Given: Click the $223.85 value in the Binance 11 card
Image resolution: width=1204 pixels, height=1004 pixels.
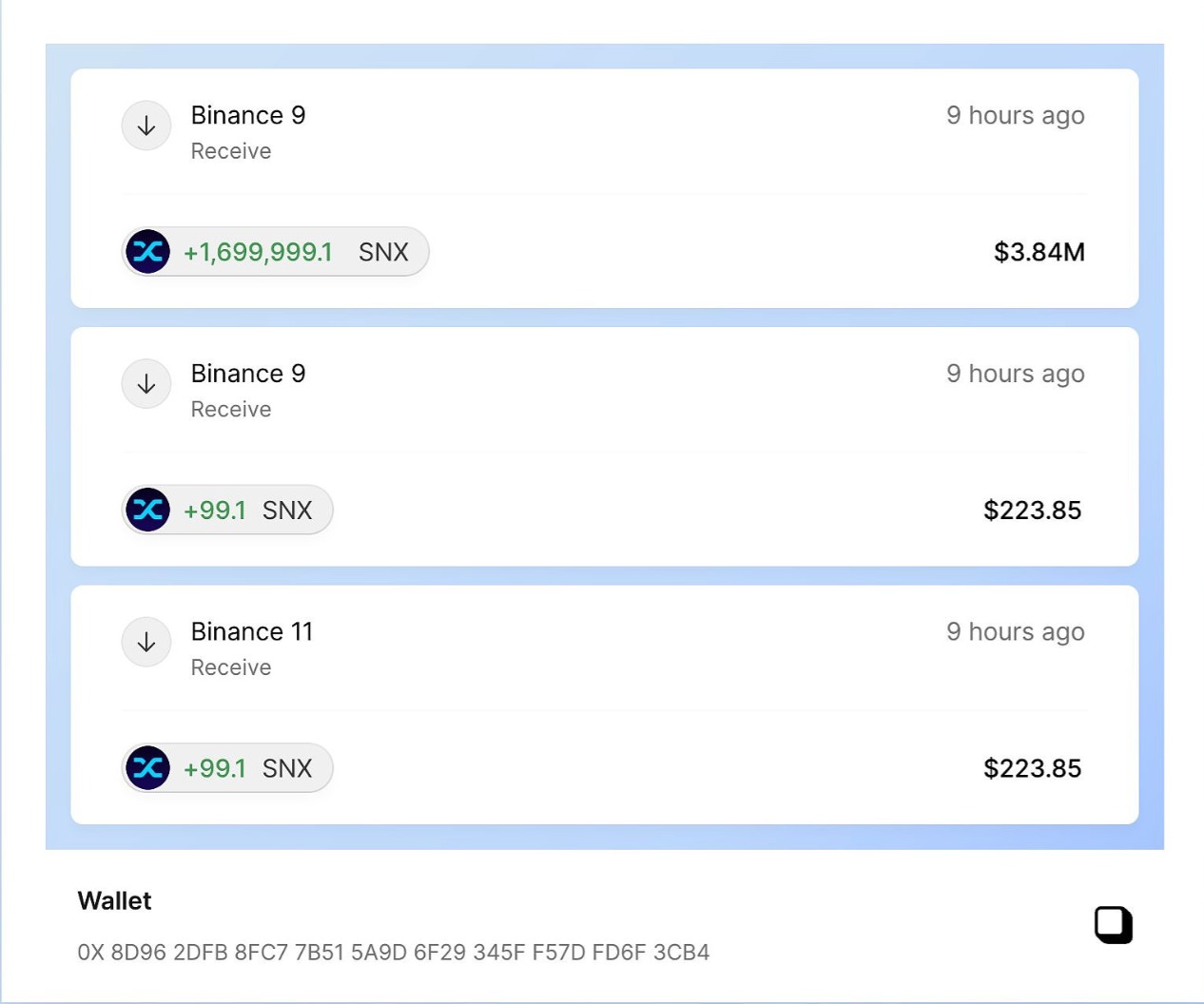Looking at the screenshot, I should click(1033, 768).
